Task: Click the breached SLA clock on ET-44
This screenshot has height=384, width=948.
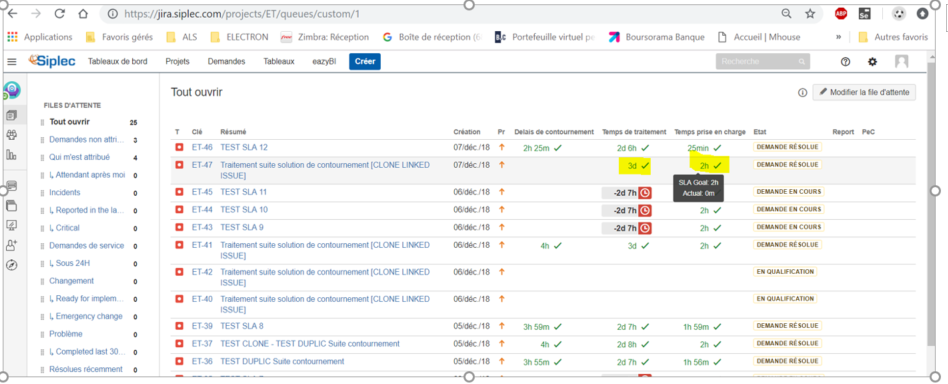Action: (645, 210)
